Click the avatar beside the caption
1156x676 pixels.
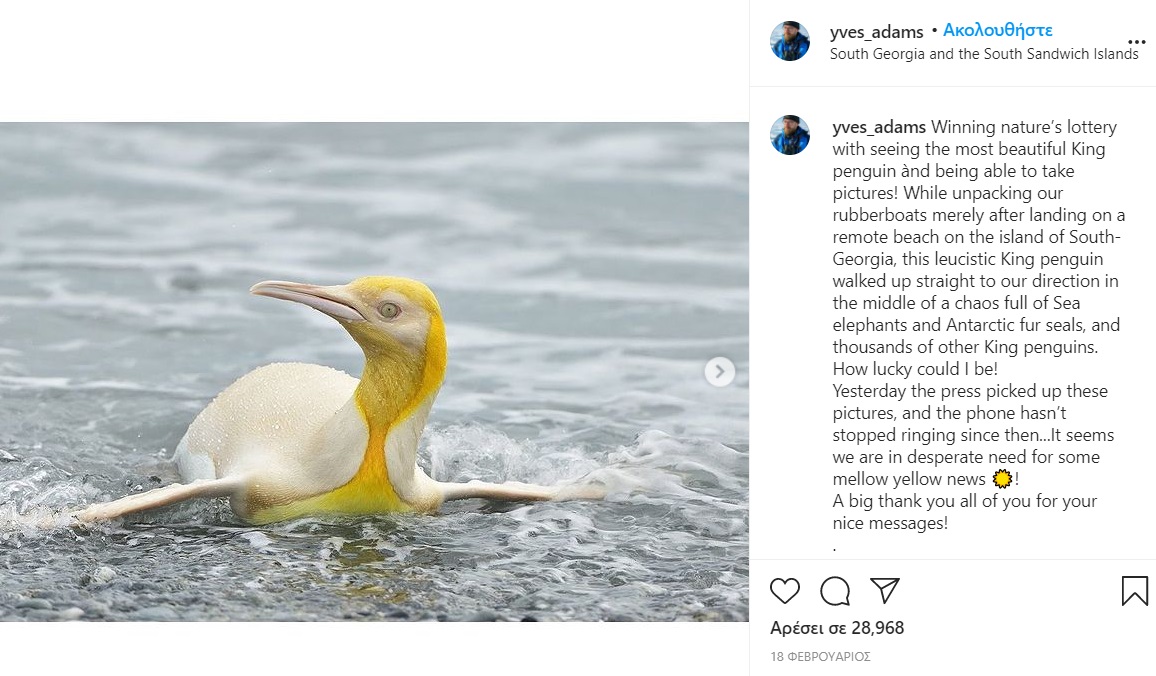point(790,135)
